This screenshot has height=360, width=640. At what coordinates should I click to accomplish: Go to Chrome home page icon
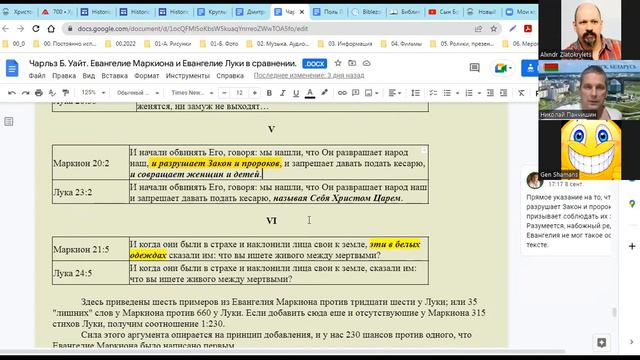pyautogui.click(x=51, y=29)
